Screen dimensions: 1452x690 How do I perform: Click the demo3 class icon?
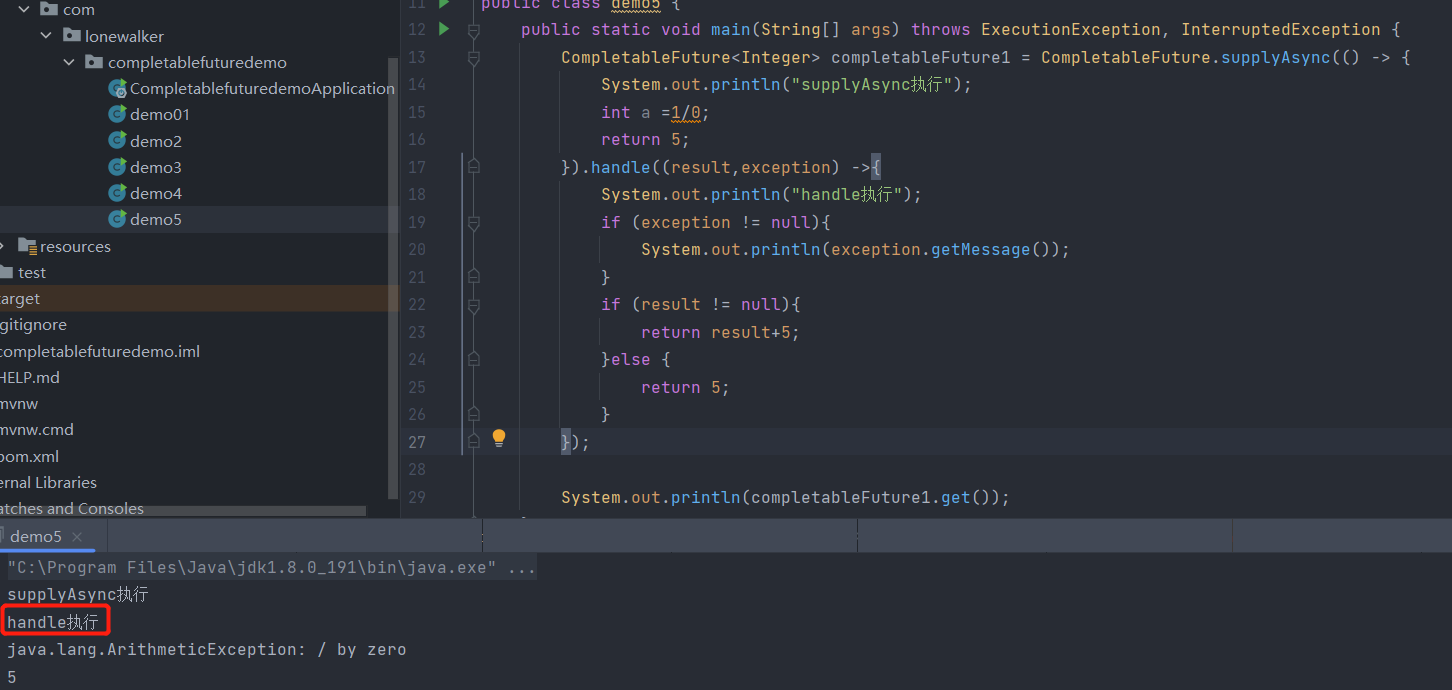tap(117, 166)
